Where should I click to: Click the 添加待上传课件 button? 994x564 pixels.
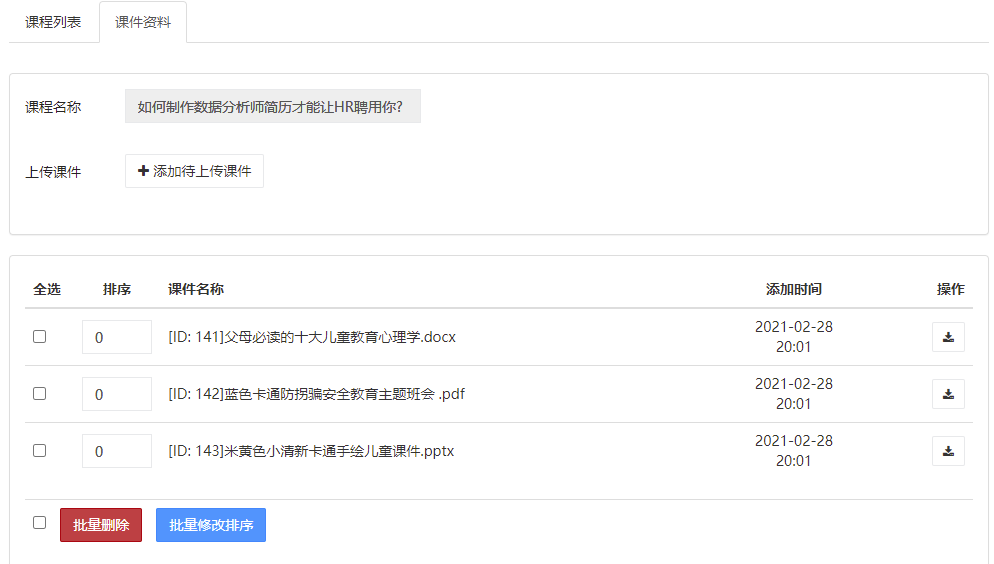(x=194, y=171)
